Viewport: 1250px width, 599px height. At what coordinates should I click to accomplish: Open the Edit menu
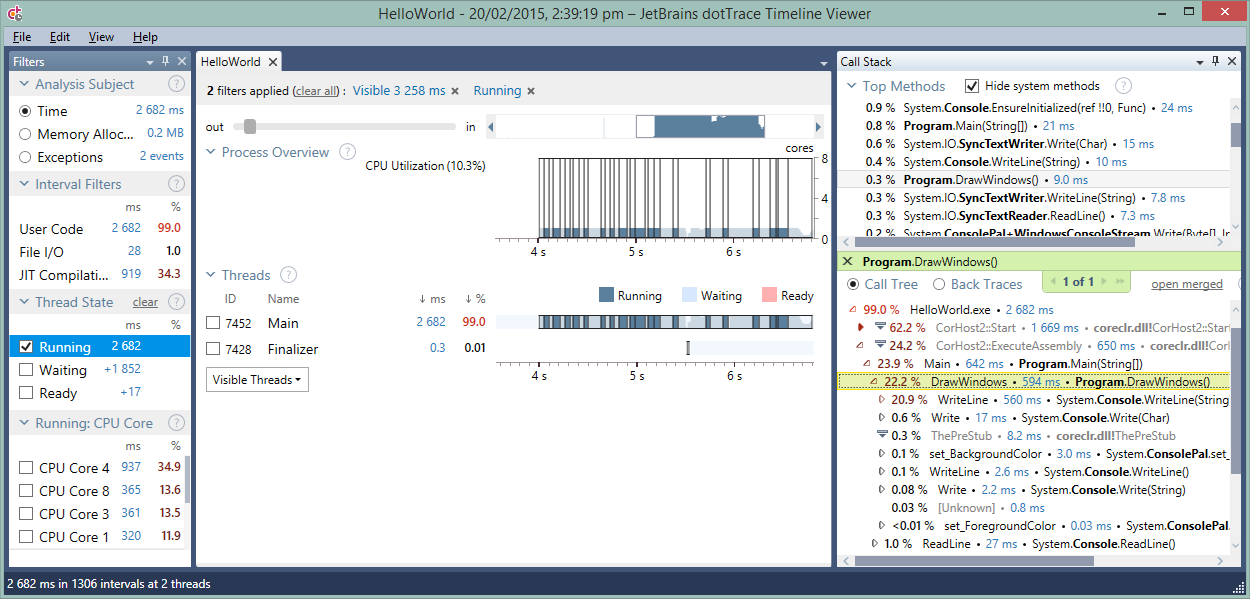[x=60, y=37]
